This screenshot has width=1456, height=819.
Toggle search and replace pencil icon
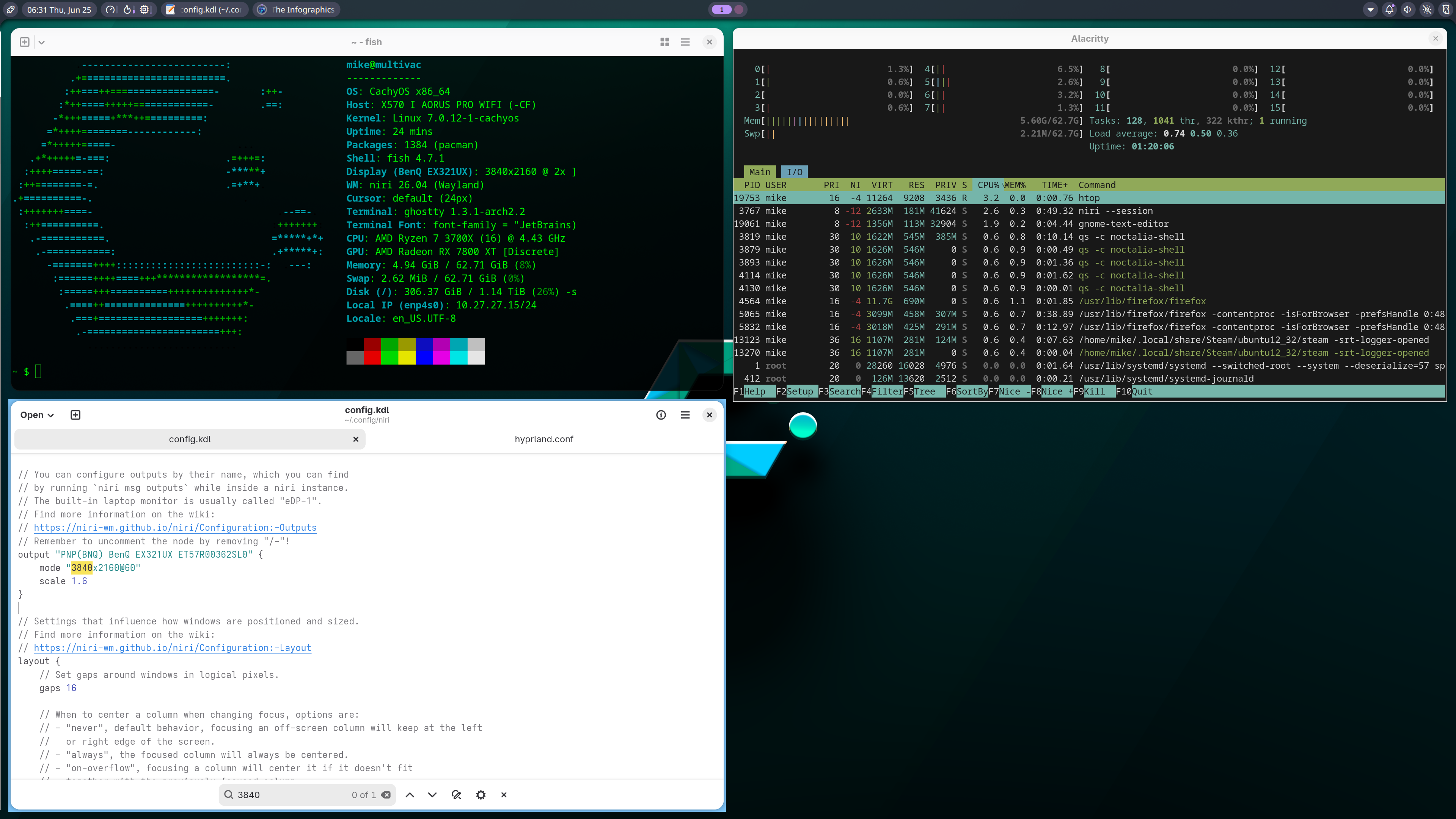[457, 795]
